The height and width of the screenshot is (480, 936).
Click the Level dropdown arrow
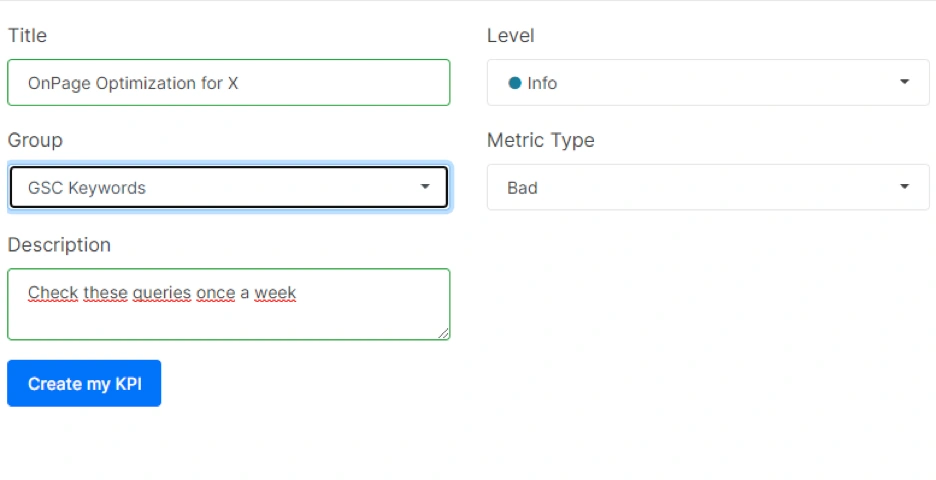click(904, 83)
